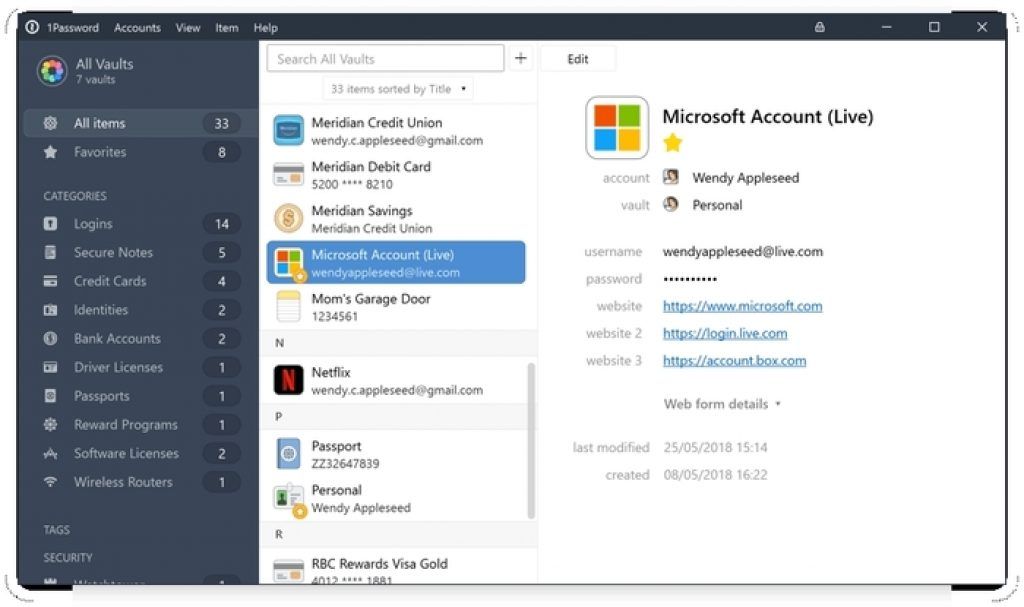Toggle the yellow favorite star in details
The height and width of the screenshot is (607, 1024).
click(673, 142)
